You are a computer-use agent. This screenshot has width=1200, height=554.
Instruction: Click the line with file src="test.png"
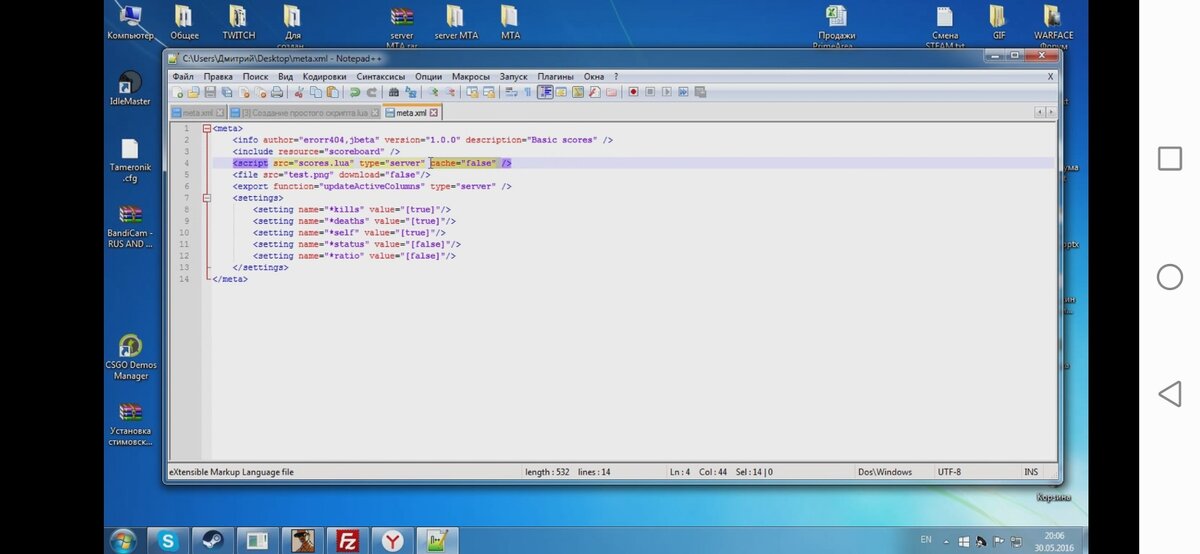tap(331, 174)
